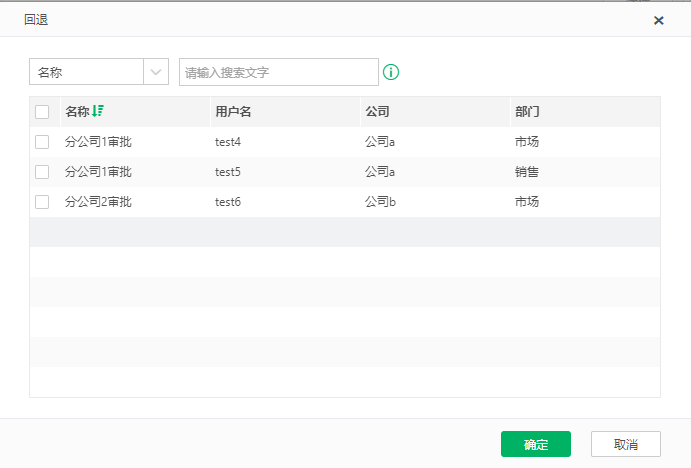Check the box for user test6
Viewport: 691px width, 468px height.
[42, 202]
